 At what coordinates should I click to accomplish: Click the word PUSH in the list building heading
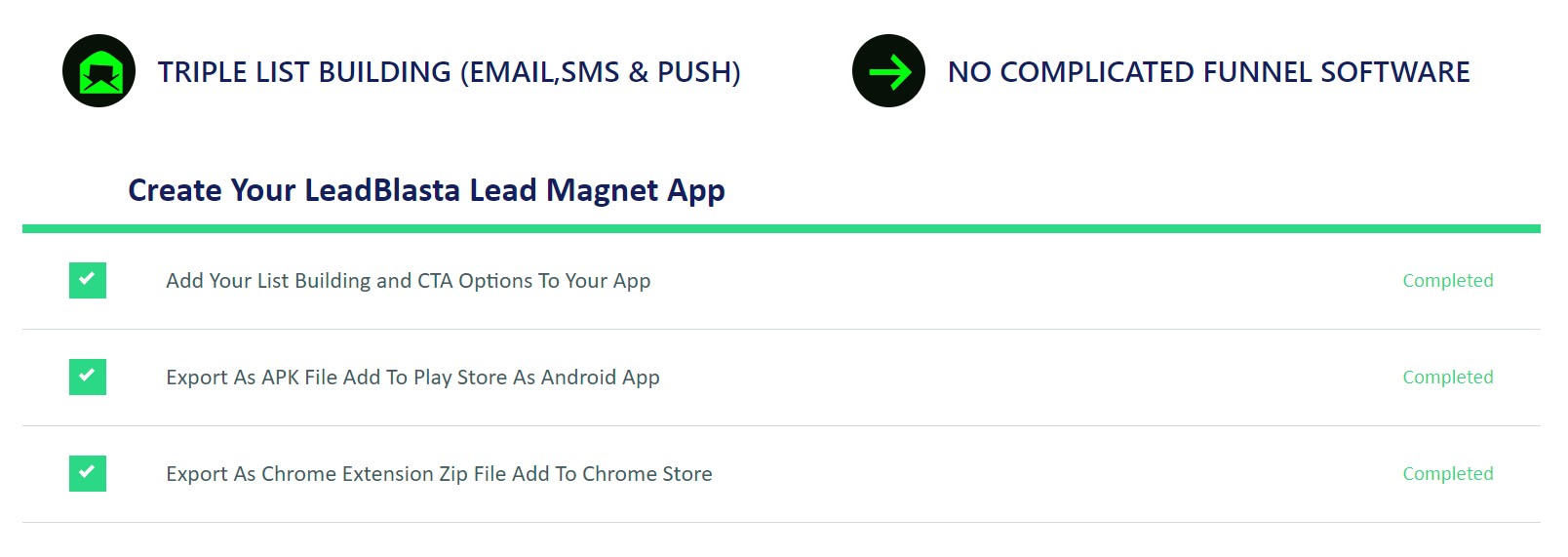(693, 72)
